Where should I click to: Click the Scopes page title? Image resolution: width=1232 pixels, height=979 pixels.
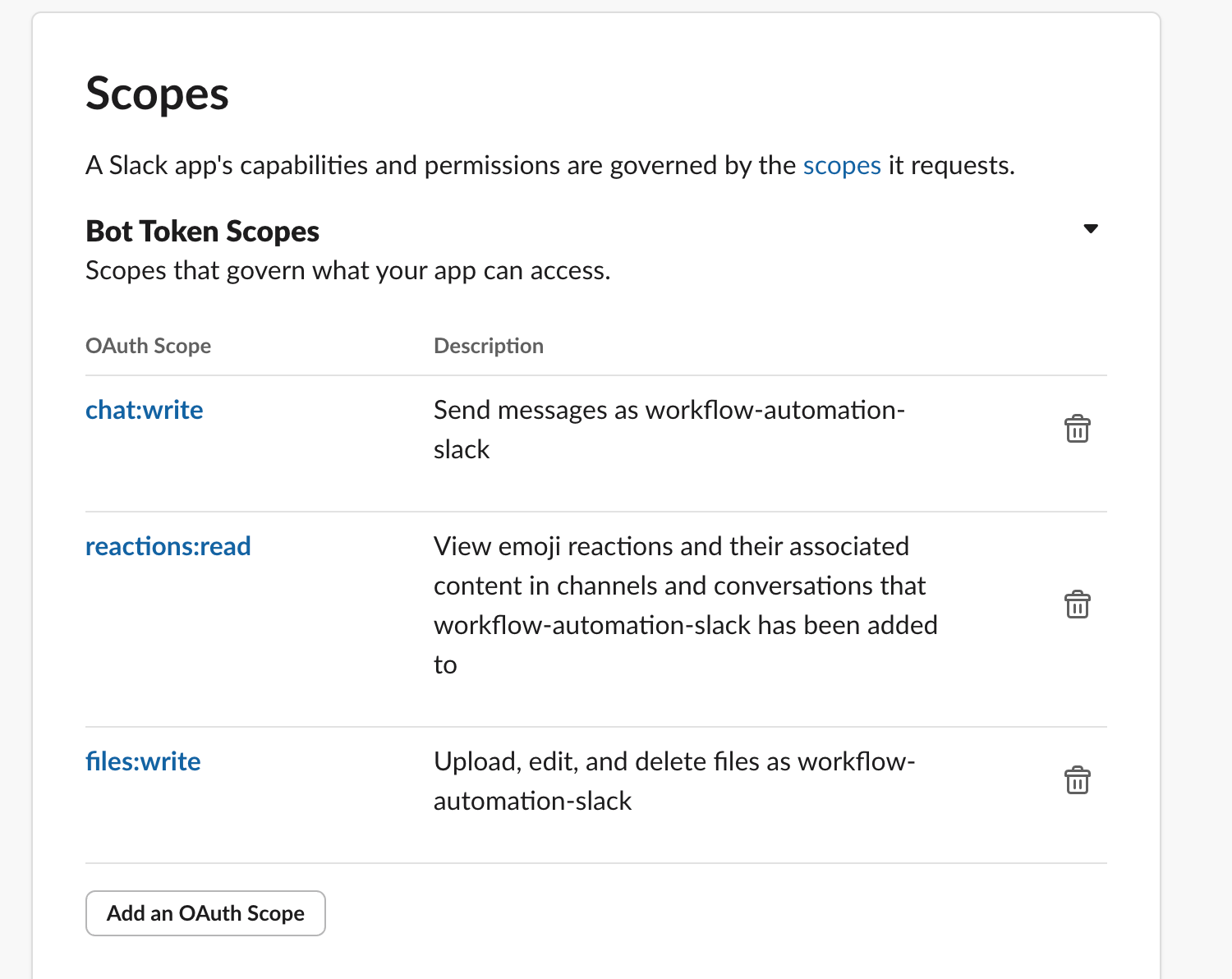pos(157,94)
